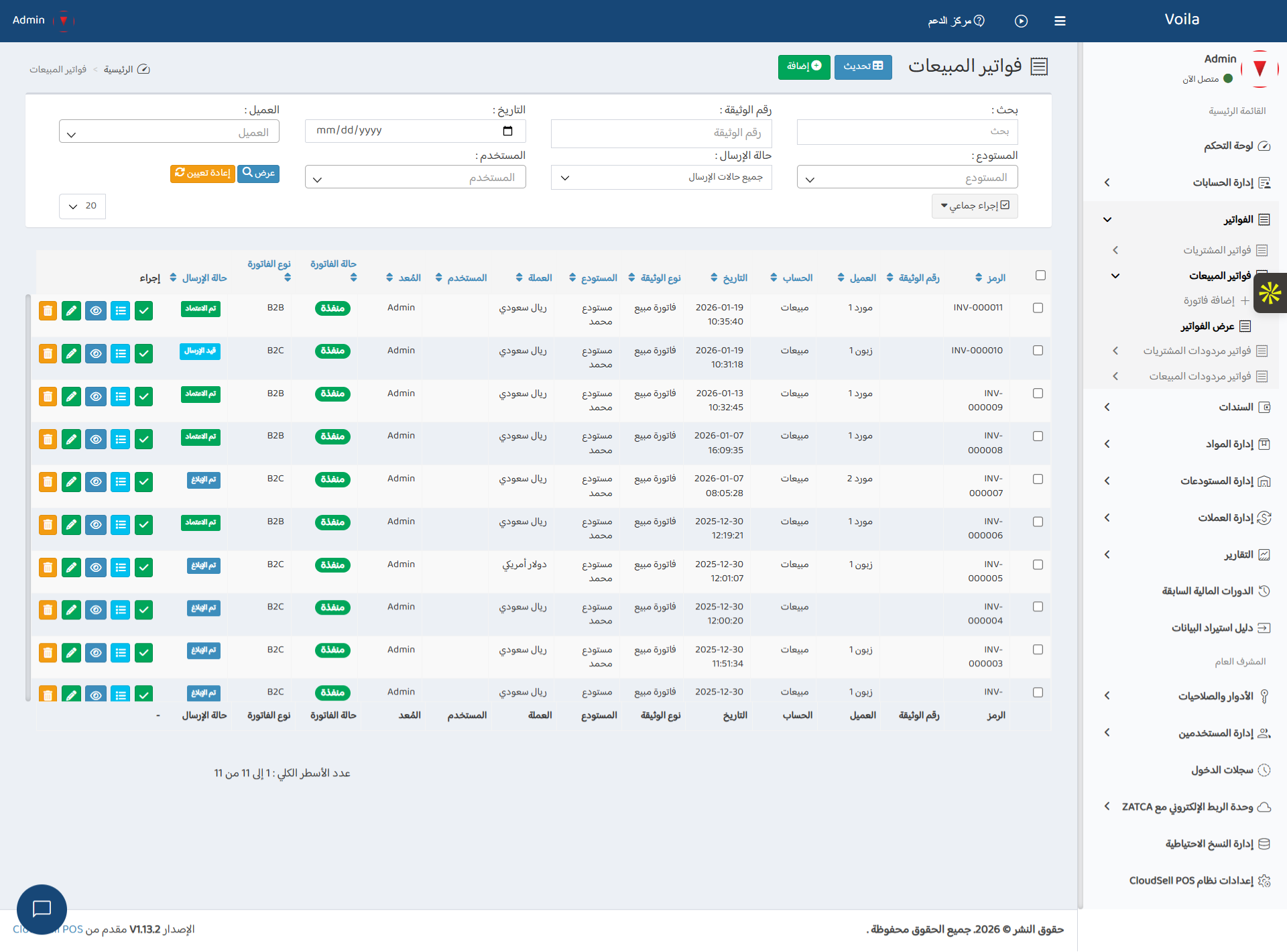Edit invoice INV-000010 with the pencil icon
Screen dimensions: 1287x952
(72, 354)
